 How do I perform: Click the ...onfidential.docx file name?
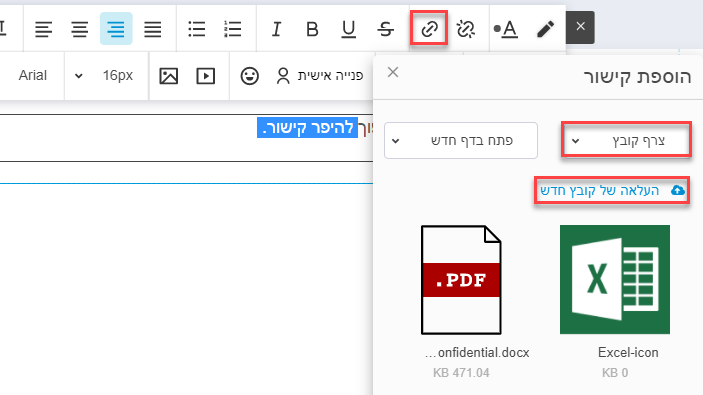tap(477, 352)
